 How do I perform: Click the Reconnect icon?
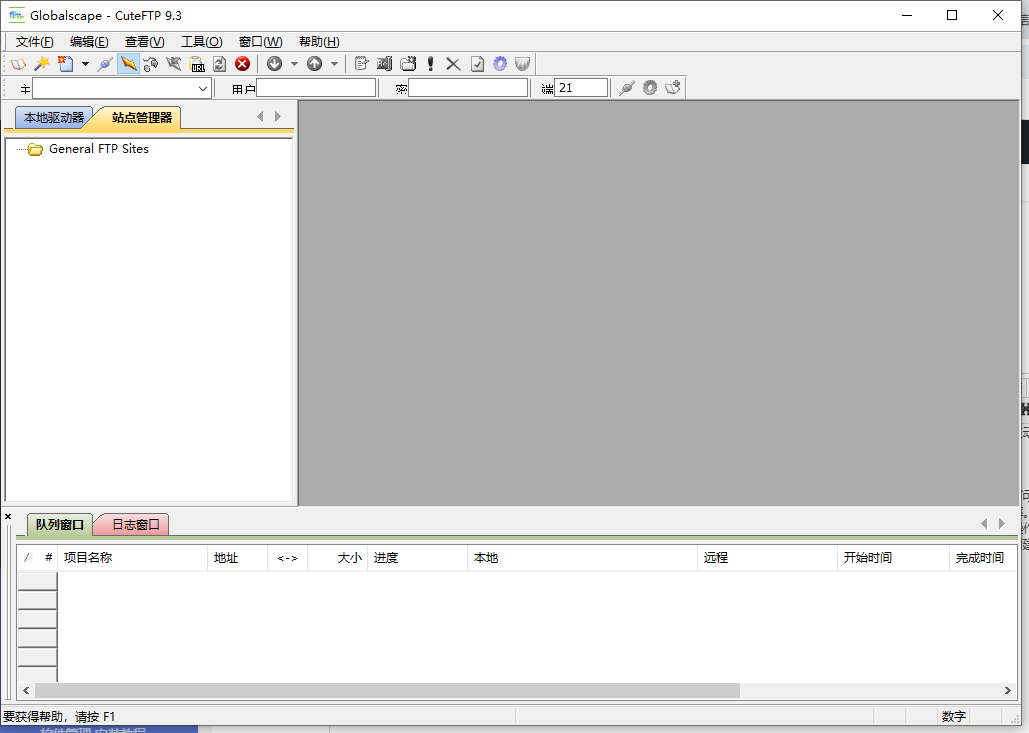point(174,64)
